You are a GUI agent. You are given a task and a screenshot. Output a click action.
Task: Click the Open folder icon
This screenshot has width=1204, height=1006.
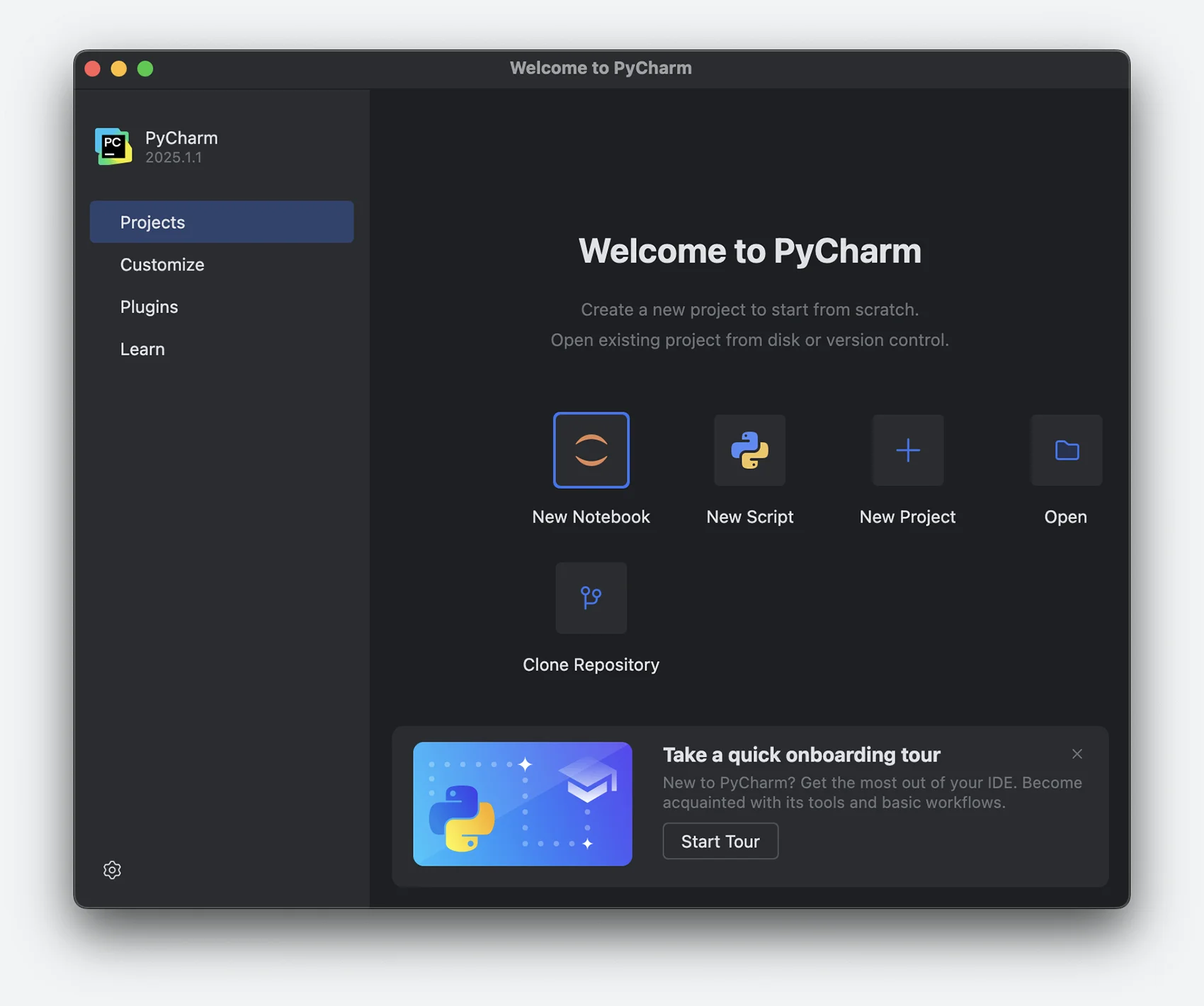point(1066,450)
